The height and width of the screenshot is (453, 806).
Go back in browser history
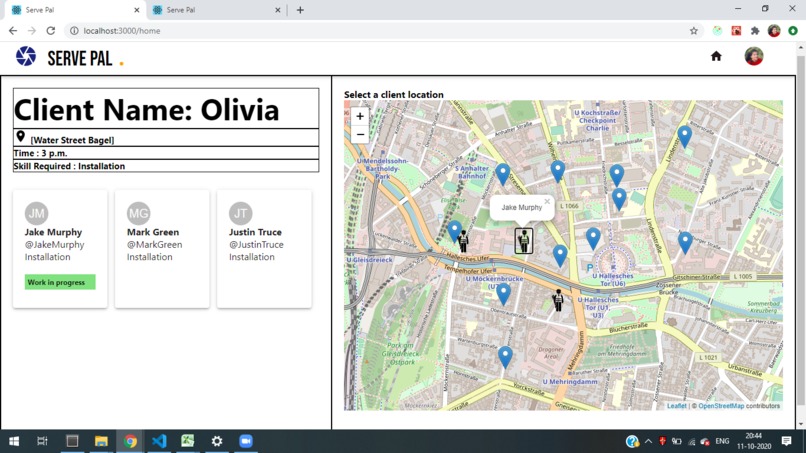(x=13, y=31)
